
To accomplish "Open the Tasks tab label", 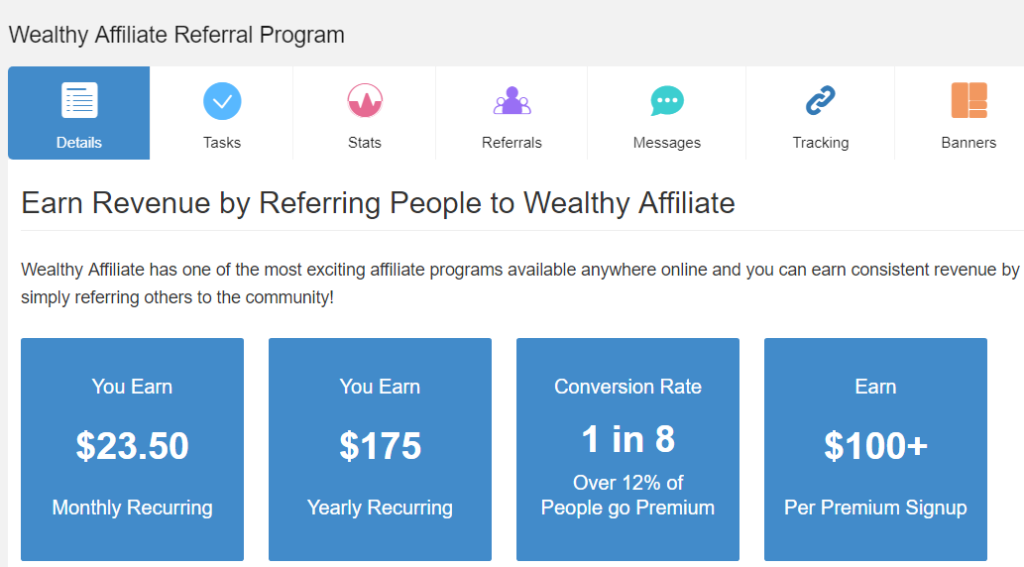I will 222,142.
